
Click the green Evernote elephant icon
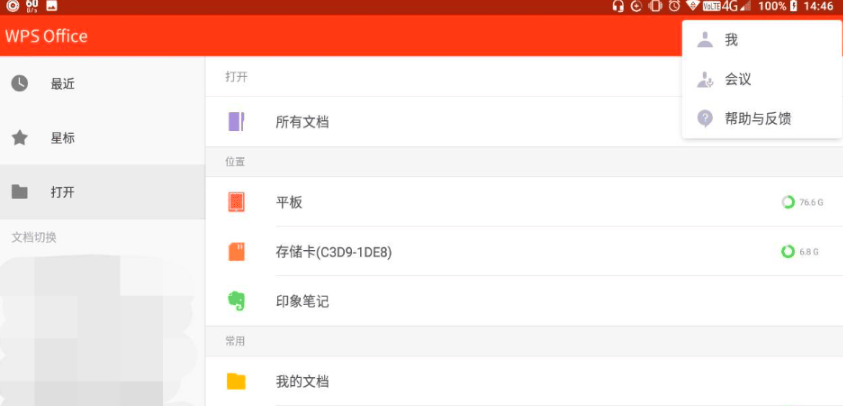click(x=236, y=301)
